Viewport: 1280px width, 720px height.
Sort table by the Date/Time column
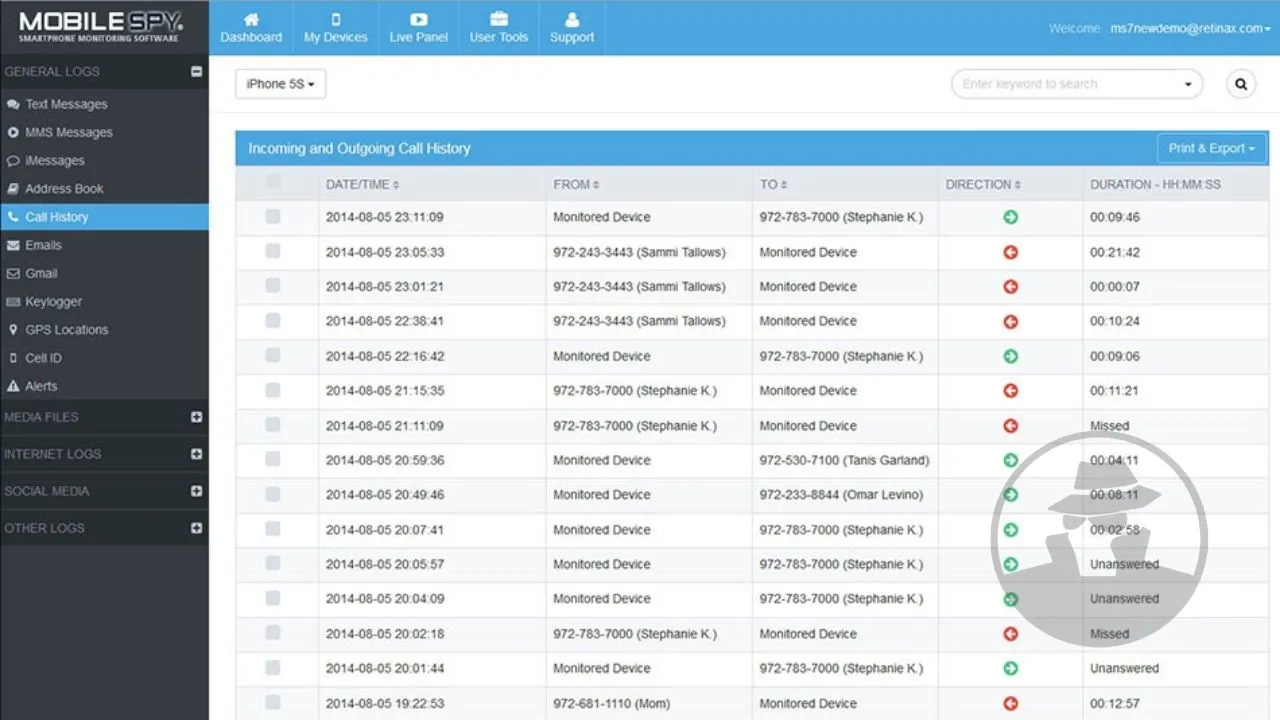(x=362, y=184)
